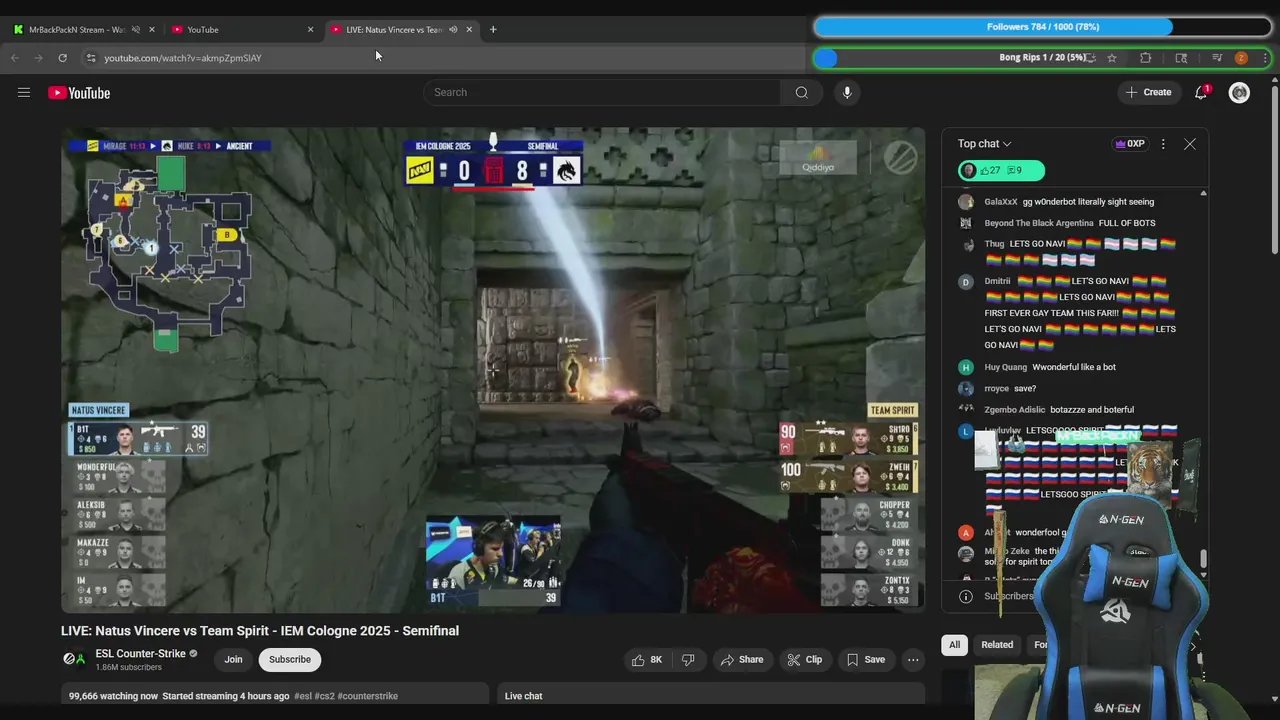Select the All filter chip
The height and width of the screenshot is (720, 1280).
(954, 645)
